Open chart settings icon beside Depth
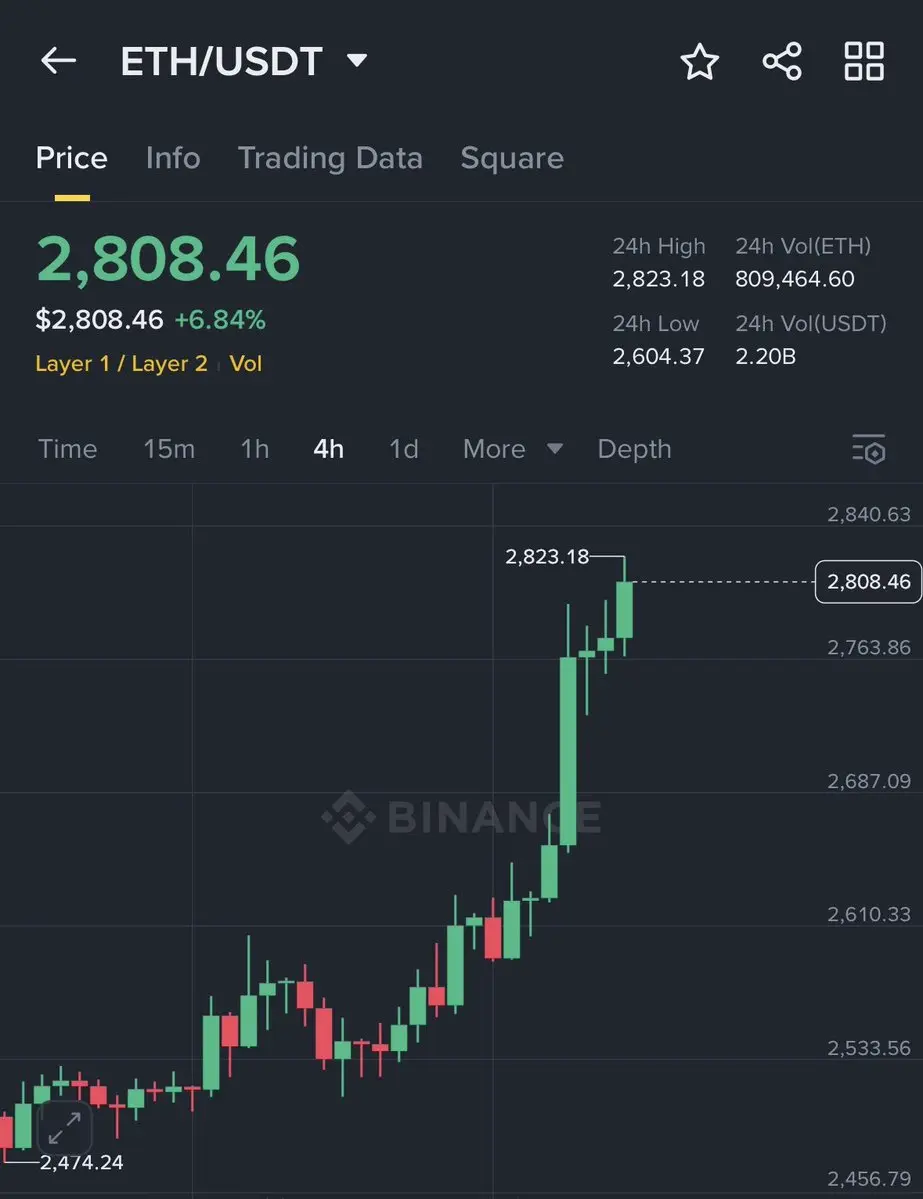The height and width of the screenshot is (1199, 923). (x=869, y=449)
